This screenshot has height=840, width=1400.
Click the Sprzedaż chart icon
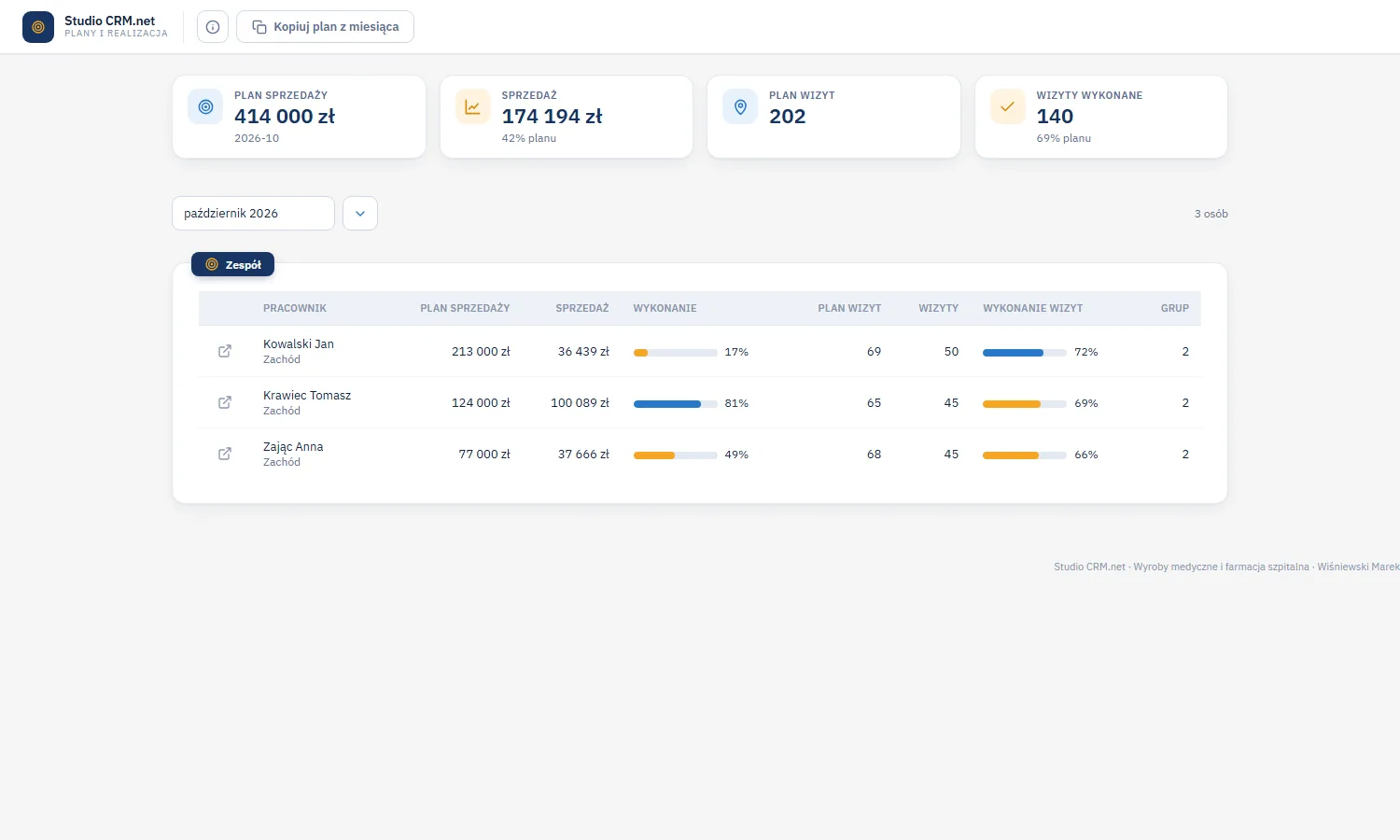[473, 107]
